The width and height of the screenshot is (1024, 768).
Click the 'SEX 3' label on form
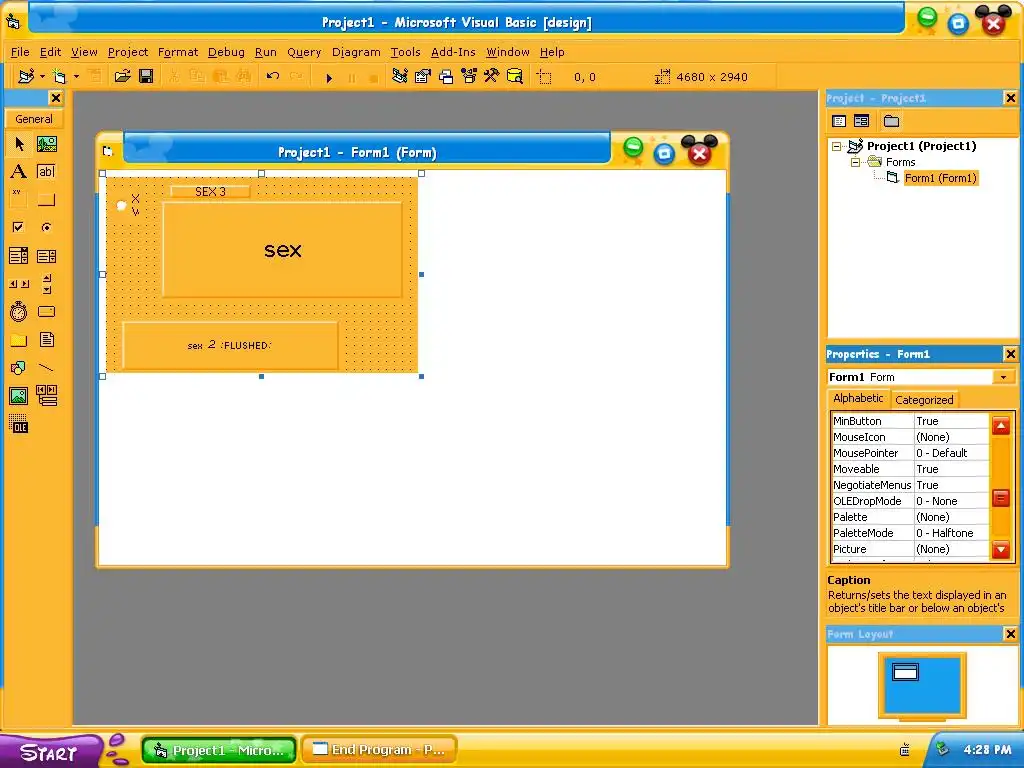210,191
